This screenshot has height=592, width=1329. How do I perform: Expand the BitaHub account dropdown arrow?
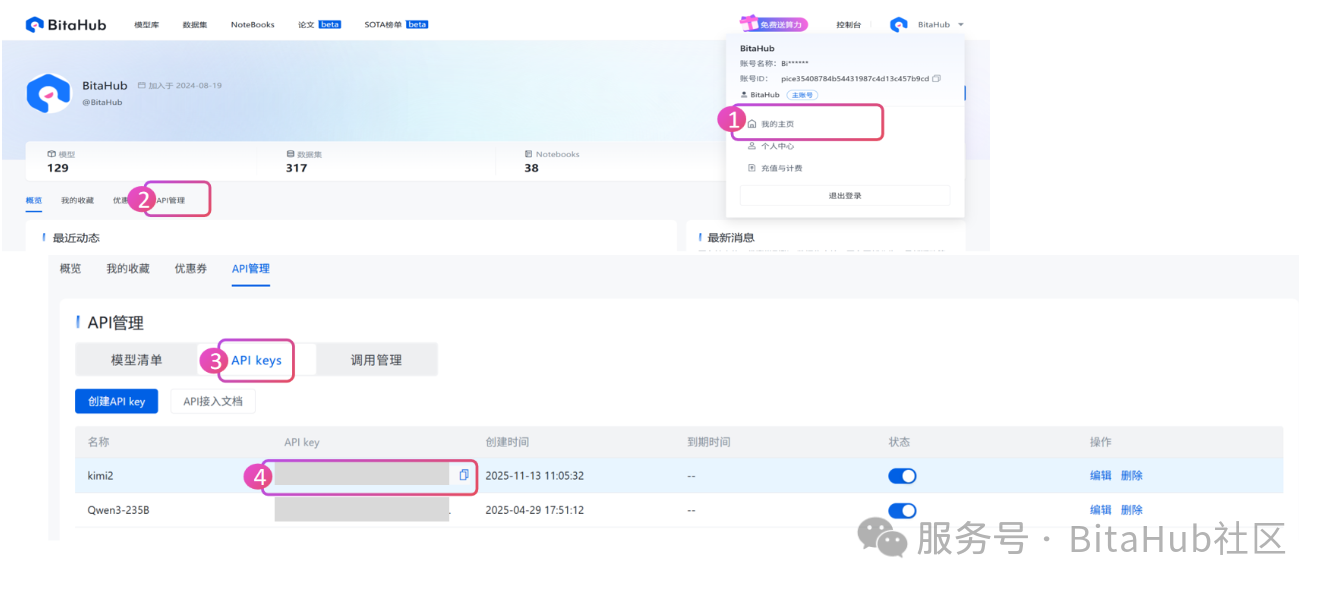click(x=961, y=25)
